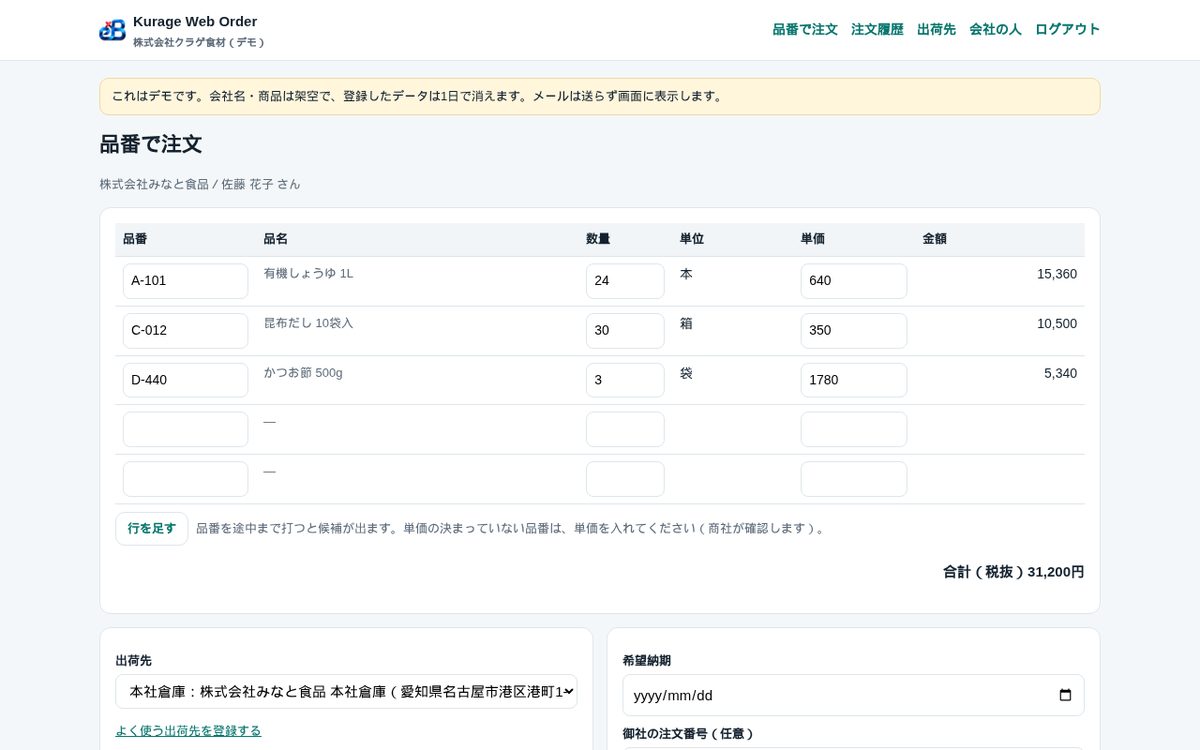
Task: Edit unit price 1780 for D-440
Action: [854, 380]
